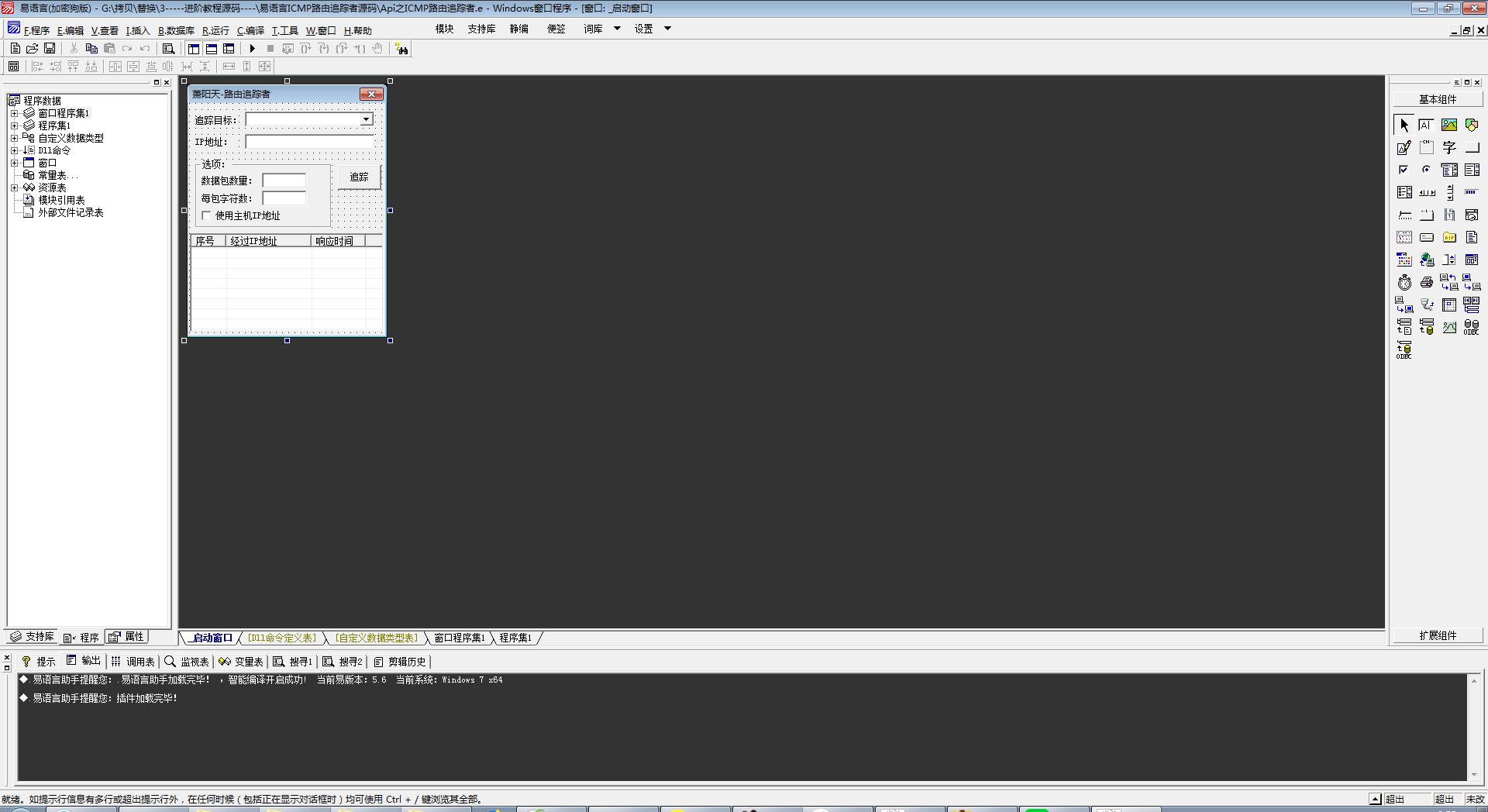The image size is (1488, 812).
Task: Select the color picker grid component icon
Action: point(1404,260)
